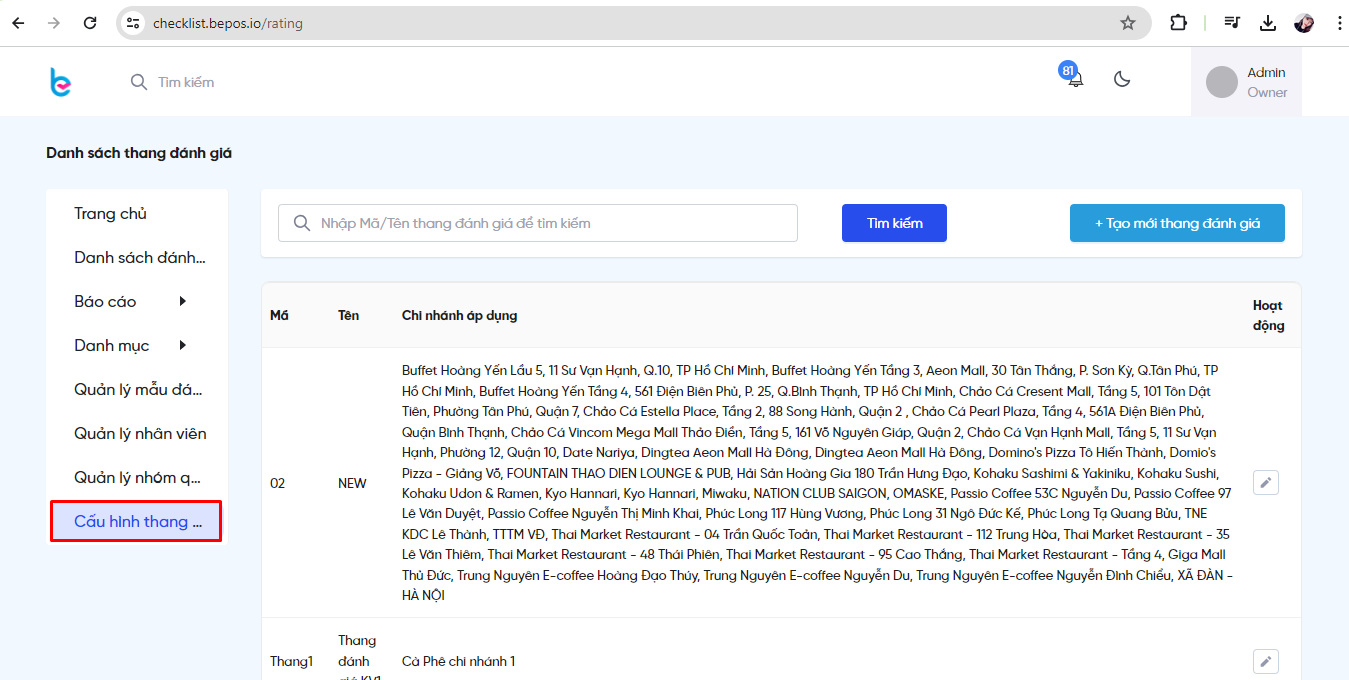
Task: Click the Tên column header
Action: pos(348,315)
